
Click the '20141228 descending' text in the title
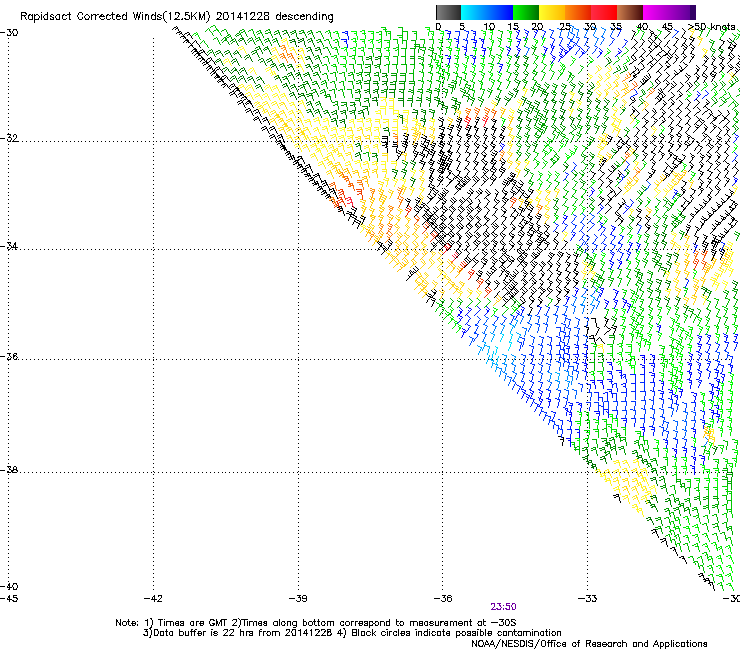[274, 17]
